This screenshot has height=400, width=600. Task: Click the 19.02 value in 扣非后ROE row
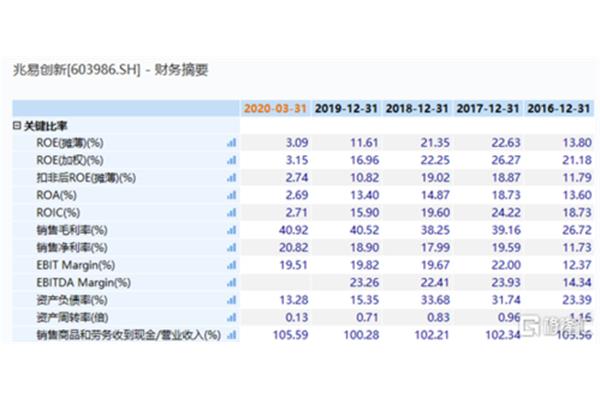tap(435, 178)
